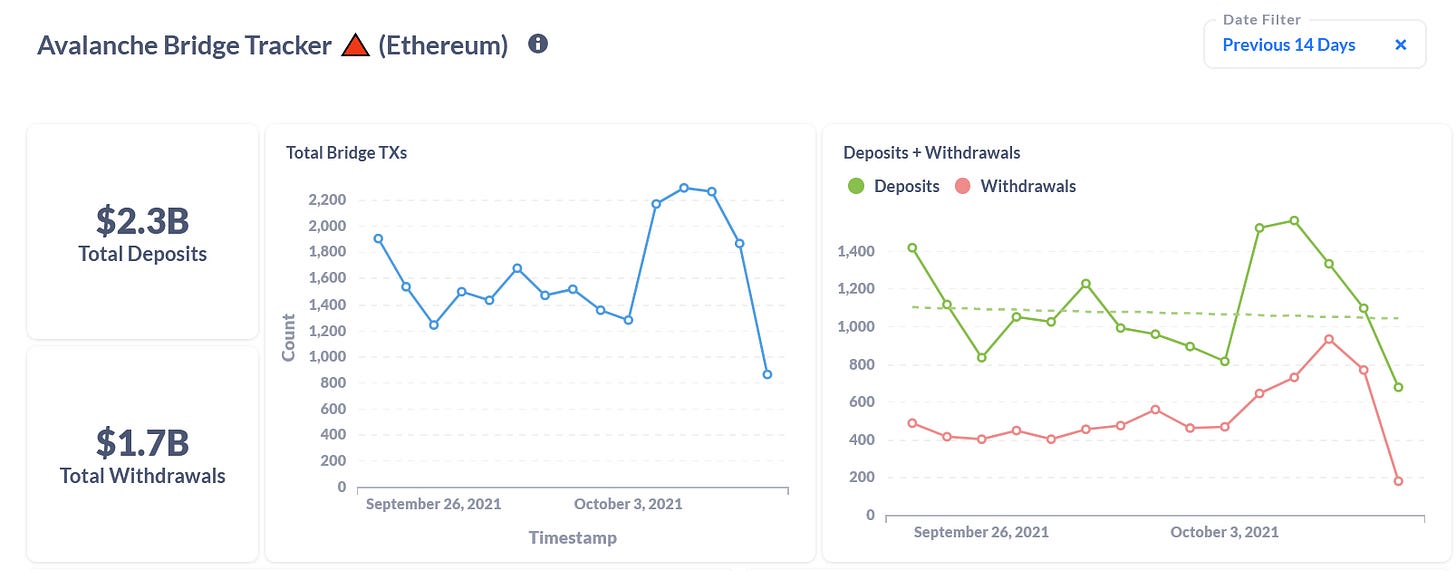1456x571 pixels.
Task: Select the last blue data point near 800
Action: pos(767,374)
